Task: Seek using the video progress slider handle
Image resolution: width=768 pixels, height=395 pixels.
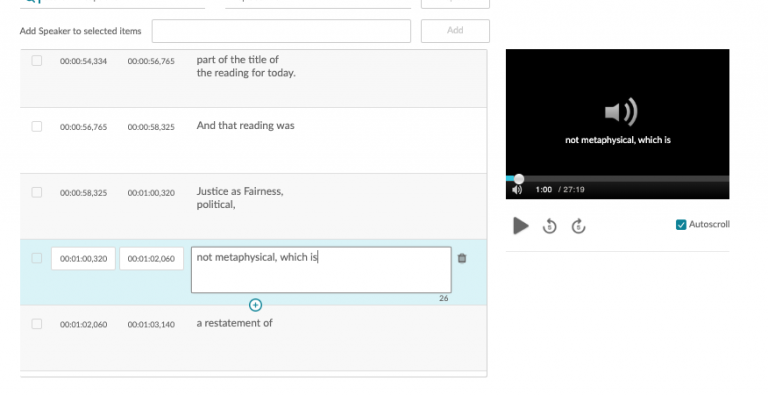Action: (519, 179)
